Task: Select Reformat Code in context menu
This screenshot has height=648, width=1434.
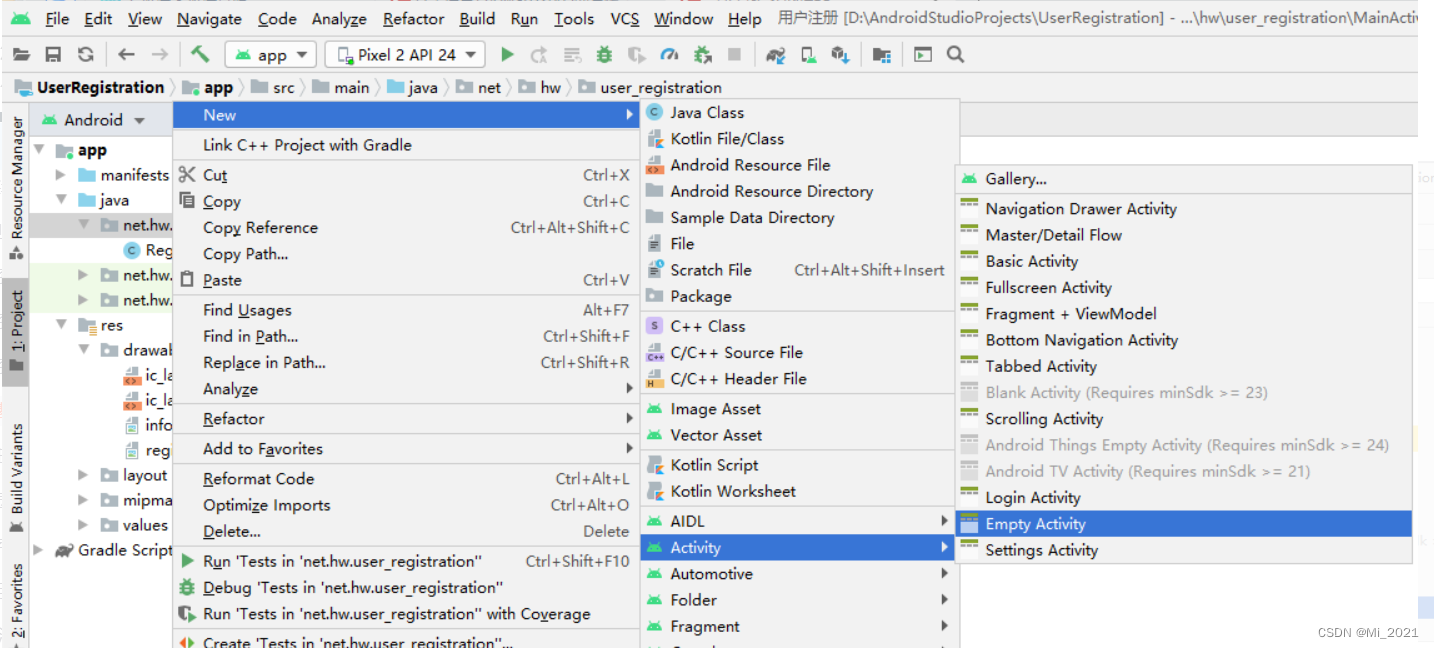Action: click(406, 479)
